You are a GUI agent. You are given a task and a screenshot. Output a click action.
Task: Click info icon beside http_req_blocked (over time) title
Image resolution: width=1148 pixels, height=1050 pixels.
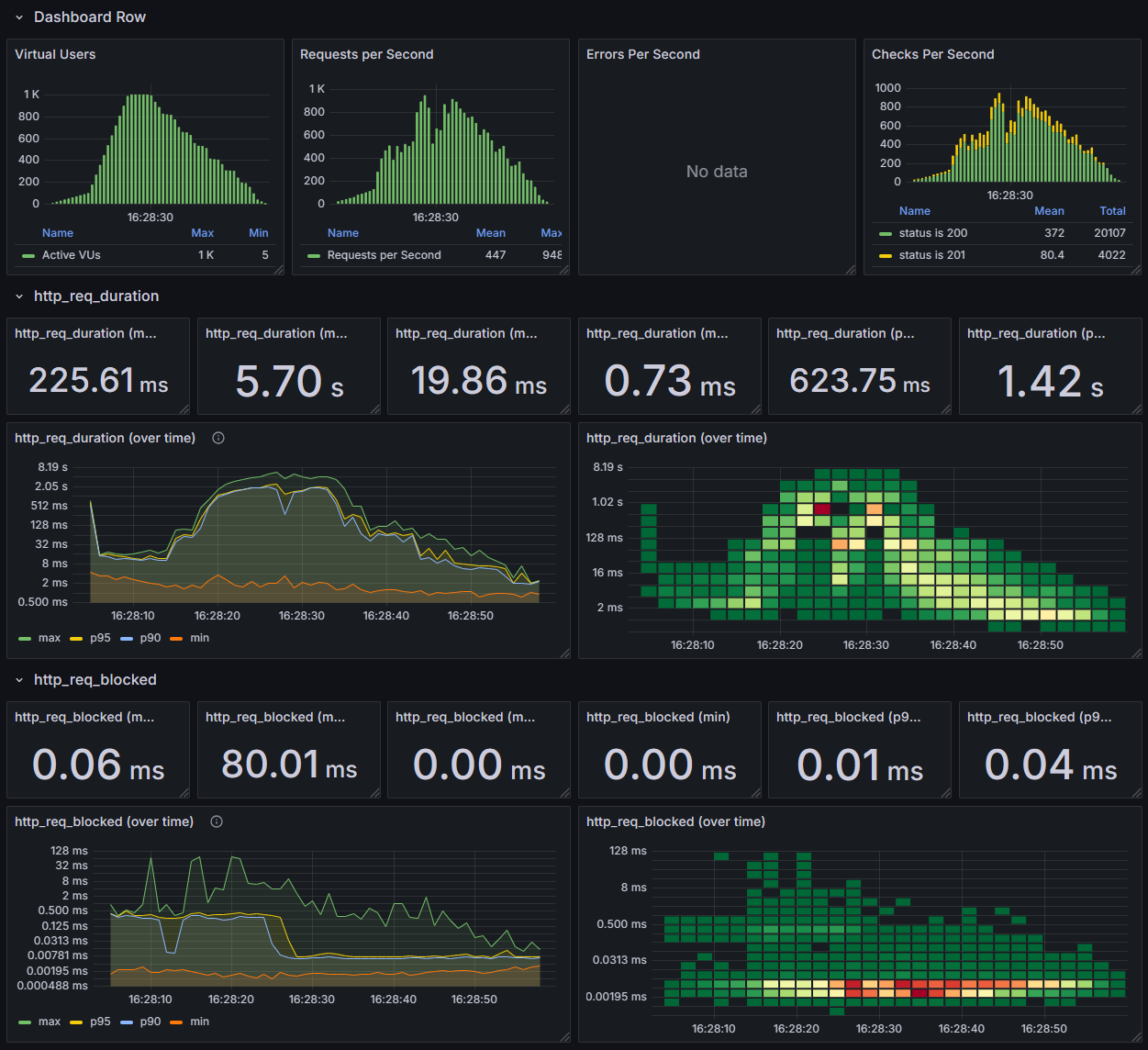point(217,821)
